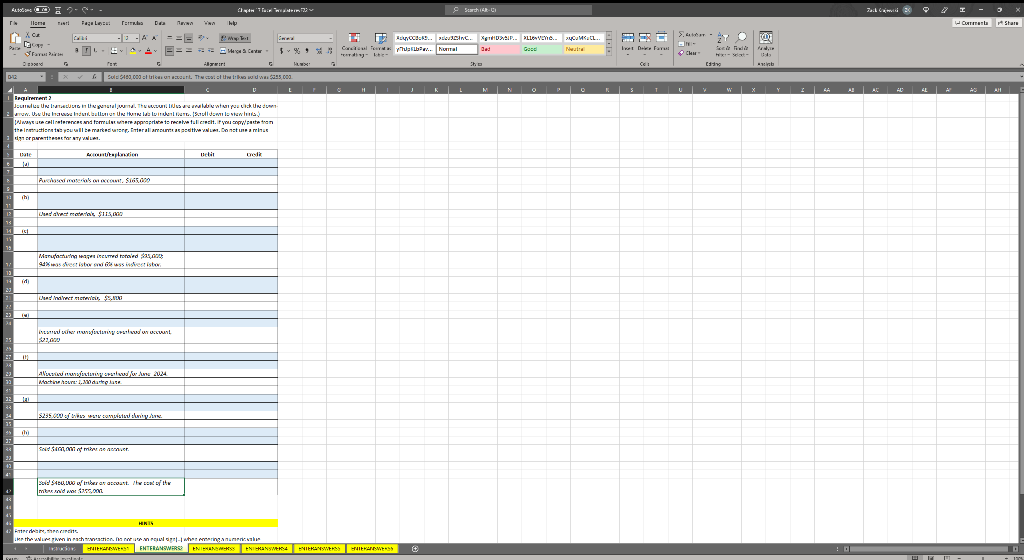The height and width of the screenshot is (560, 1024).
Task: Click the Share button
Action: tap(1008, 23)
